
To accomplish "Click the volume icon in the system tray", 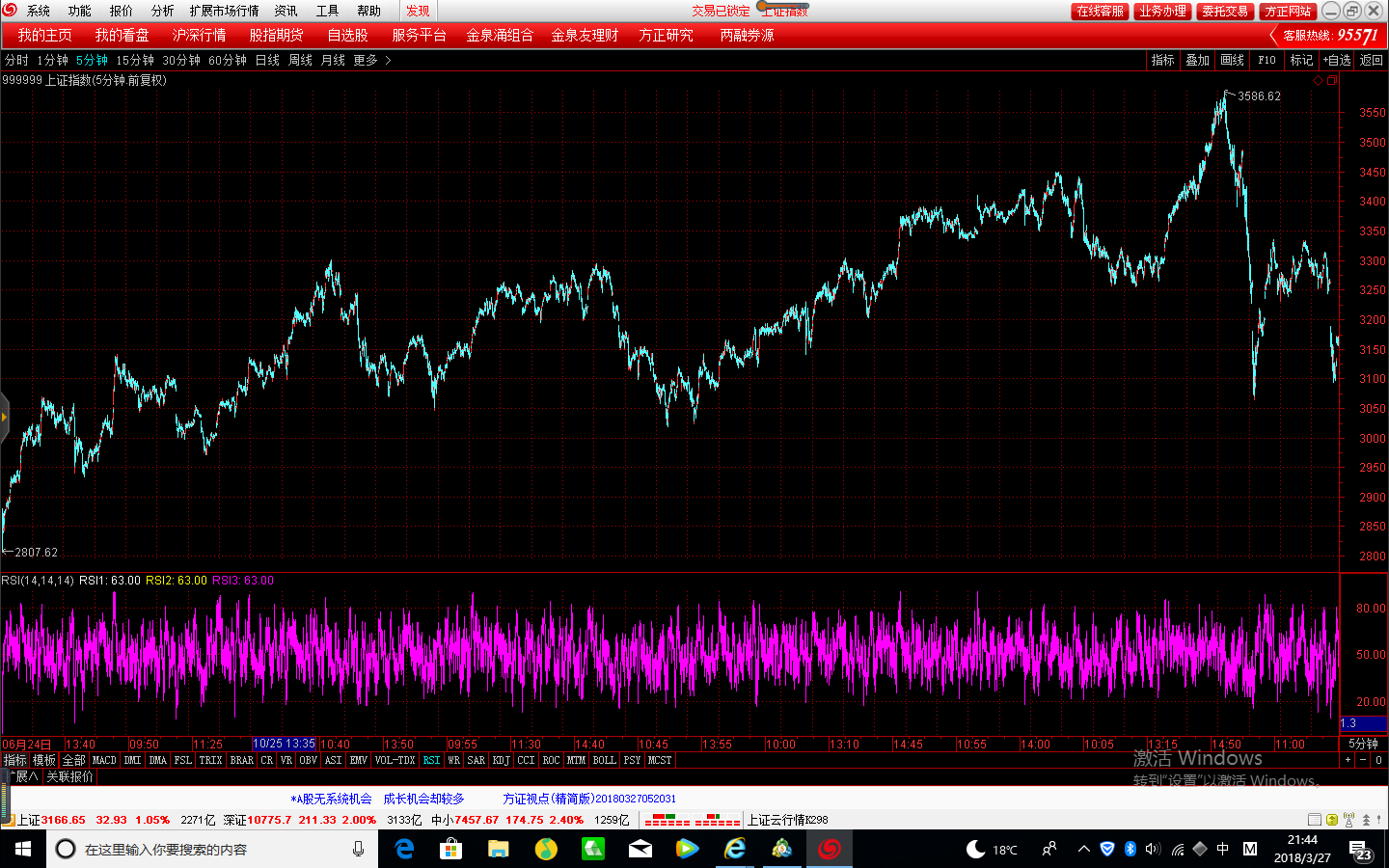I will click(x=1153, y=849).
